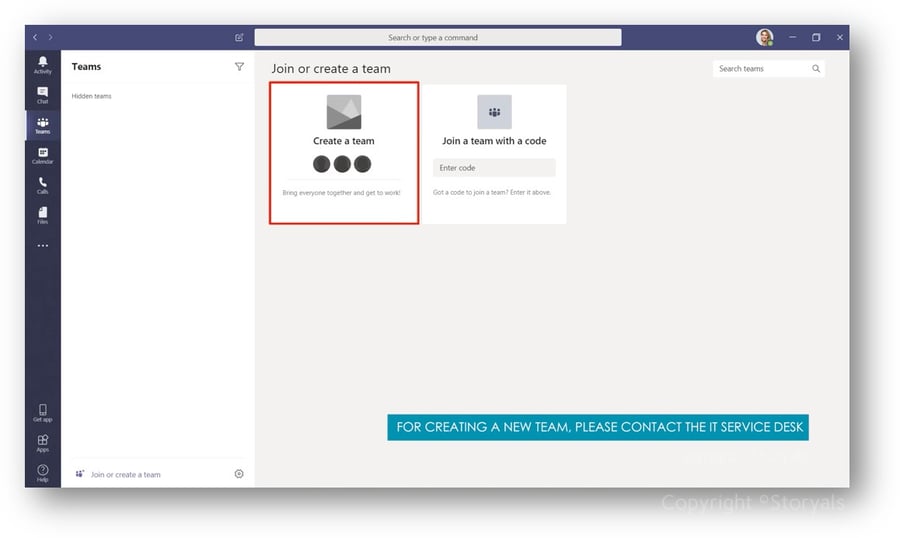
Task: Expand the Hidden teams section
Action: pos(91,96)
